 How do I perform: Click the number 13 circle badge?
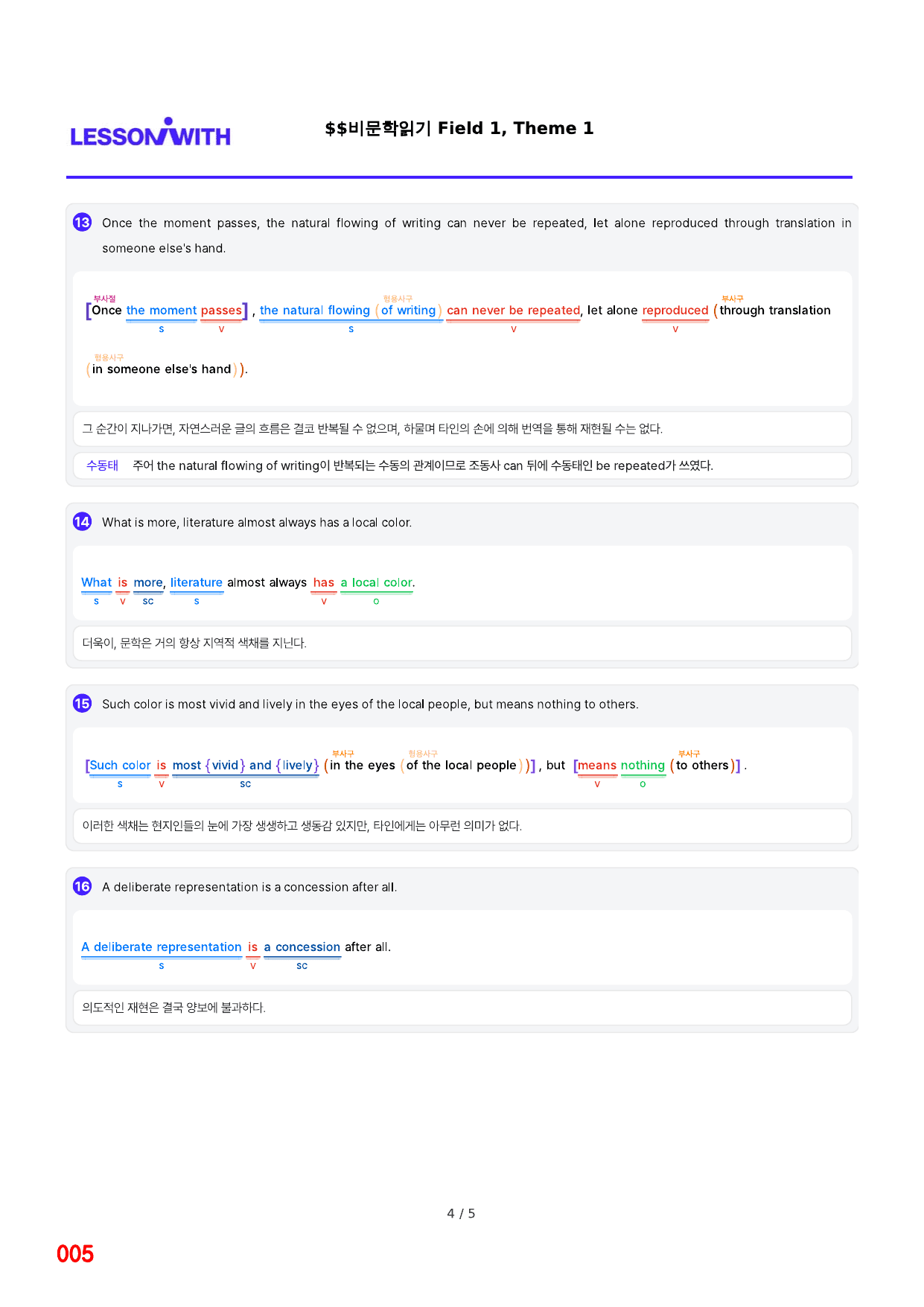82,223
